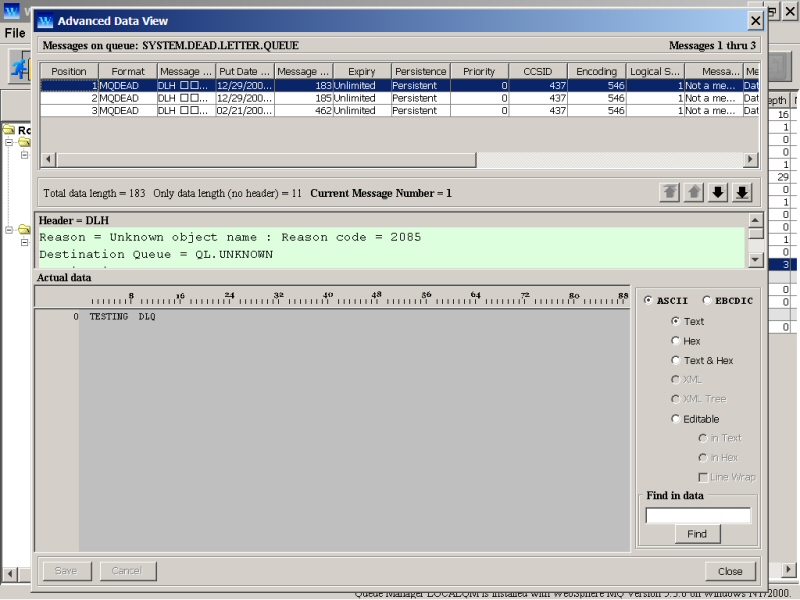800x600 pixels.
Task: Click the Advanced Data View title icon
Action: click(x=45, y=21)
